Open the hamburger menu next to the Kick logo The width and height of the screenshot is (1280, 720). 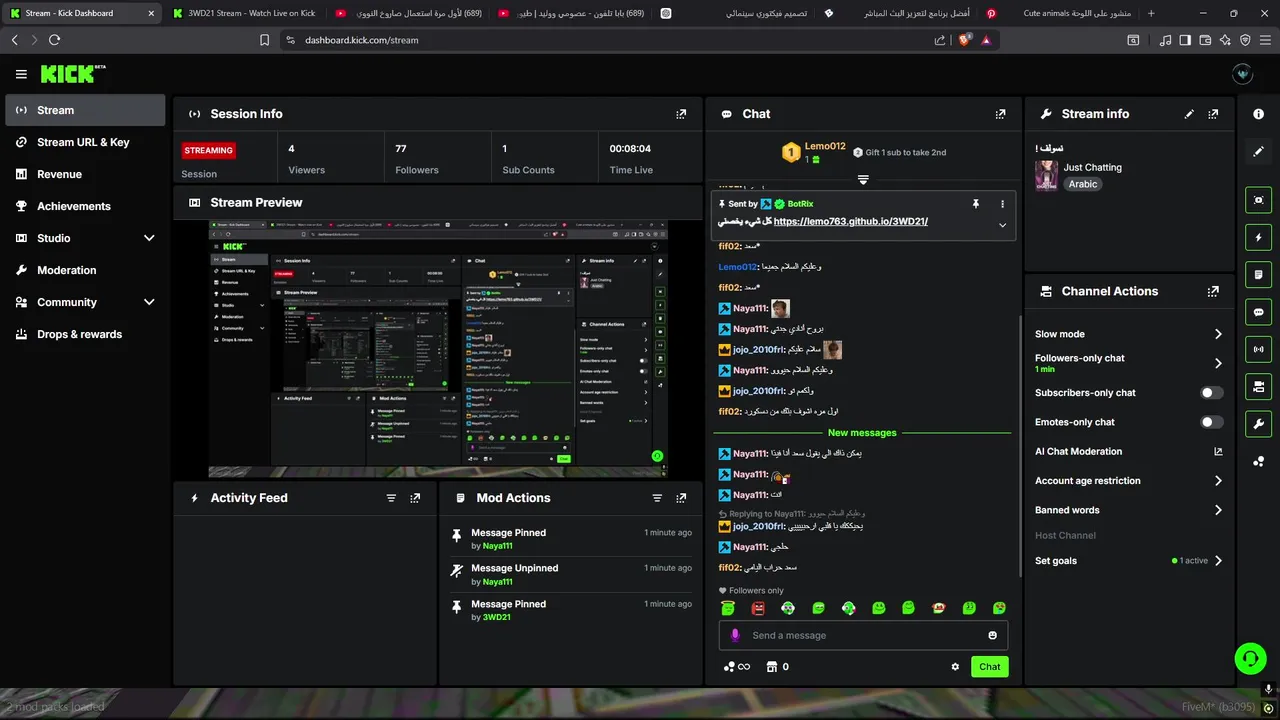[x=21, y=74]
